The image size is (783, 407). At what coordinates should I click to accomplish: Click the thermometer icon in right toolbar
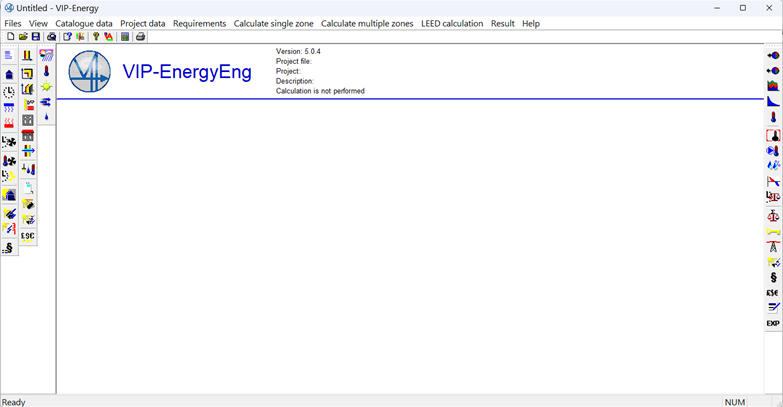pos(772,117)
